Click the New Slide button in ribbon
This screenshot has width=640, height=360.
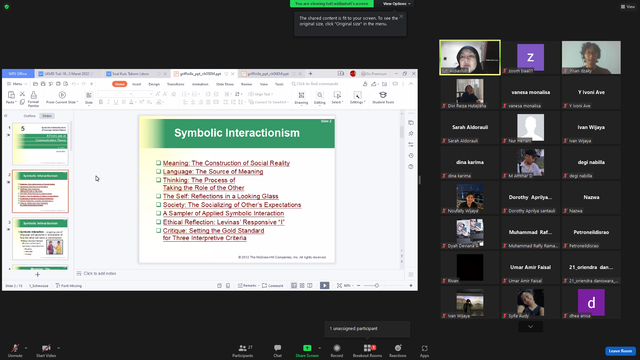pos(89,98)
